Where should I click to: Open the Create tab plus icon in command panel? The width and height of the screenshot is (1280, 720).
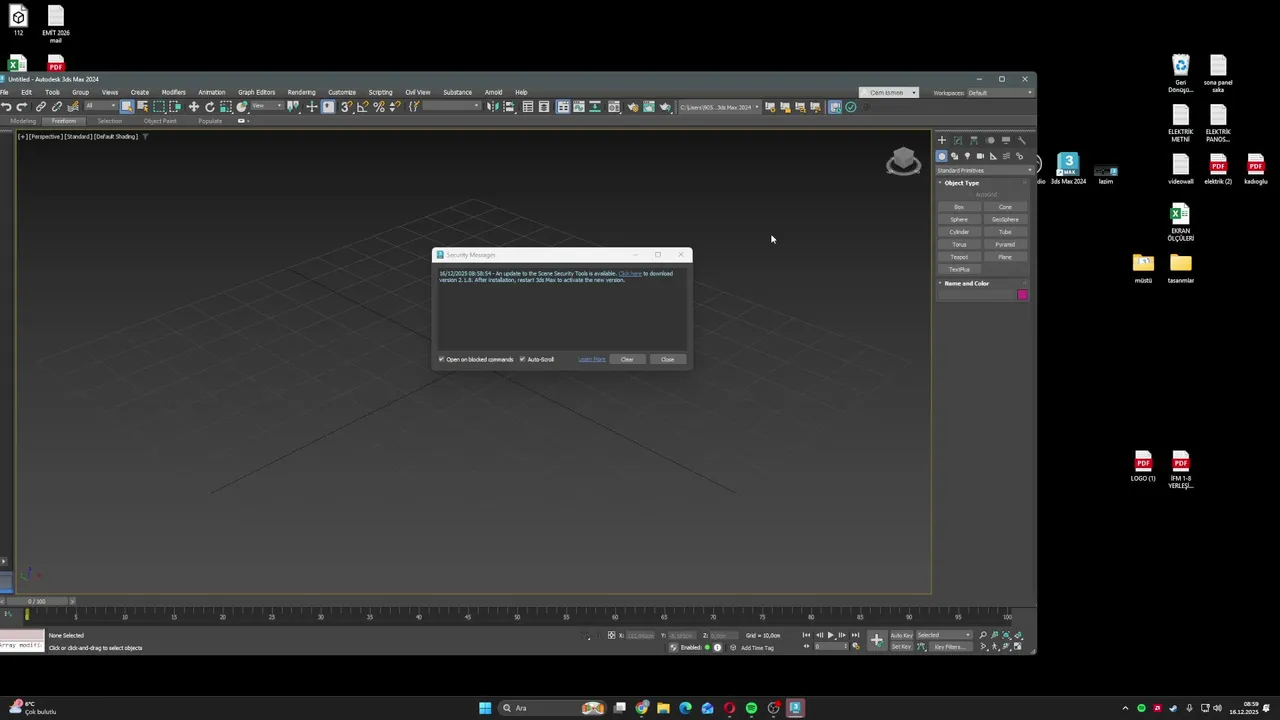pyautogui.click(x=942, y=140)
